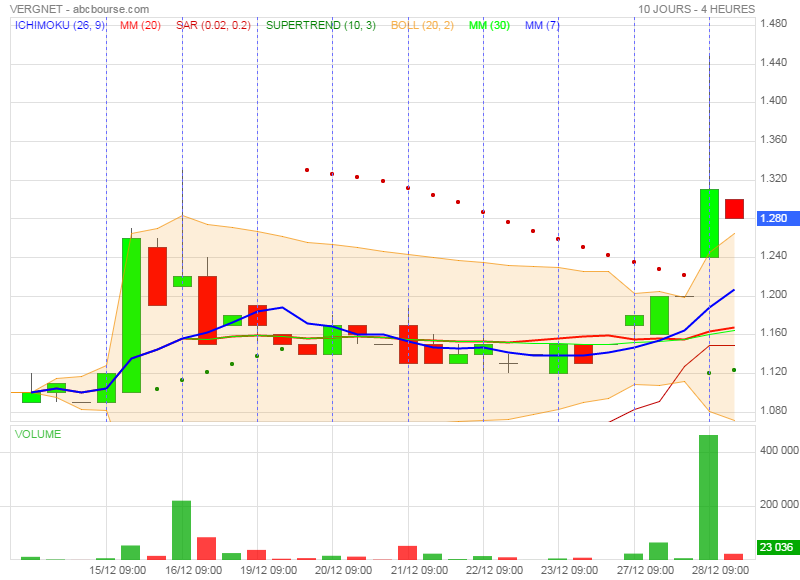Click the 23/12 09:00 date label

[x=569, y=570]
